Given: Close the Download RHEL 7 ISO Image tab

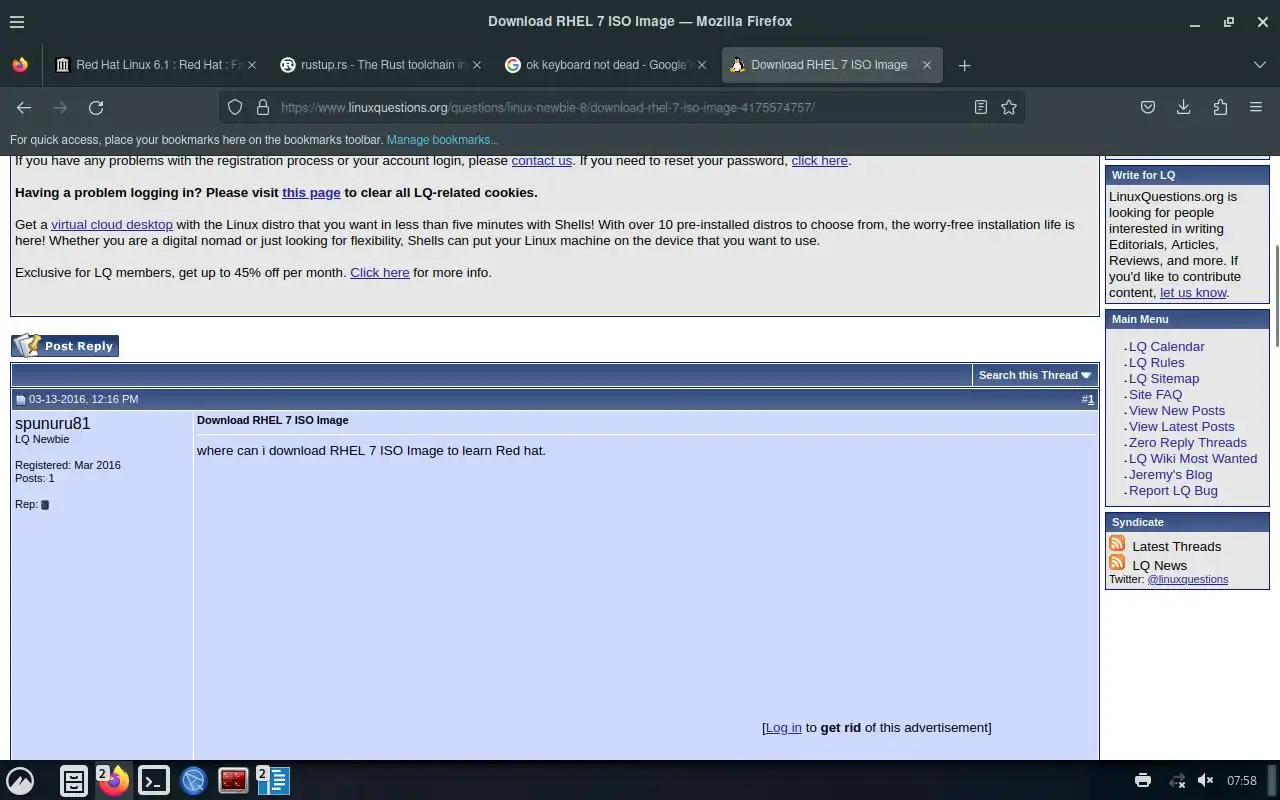Looking at the screenshot, I should click(927, 65).
